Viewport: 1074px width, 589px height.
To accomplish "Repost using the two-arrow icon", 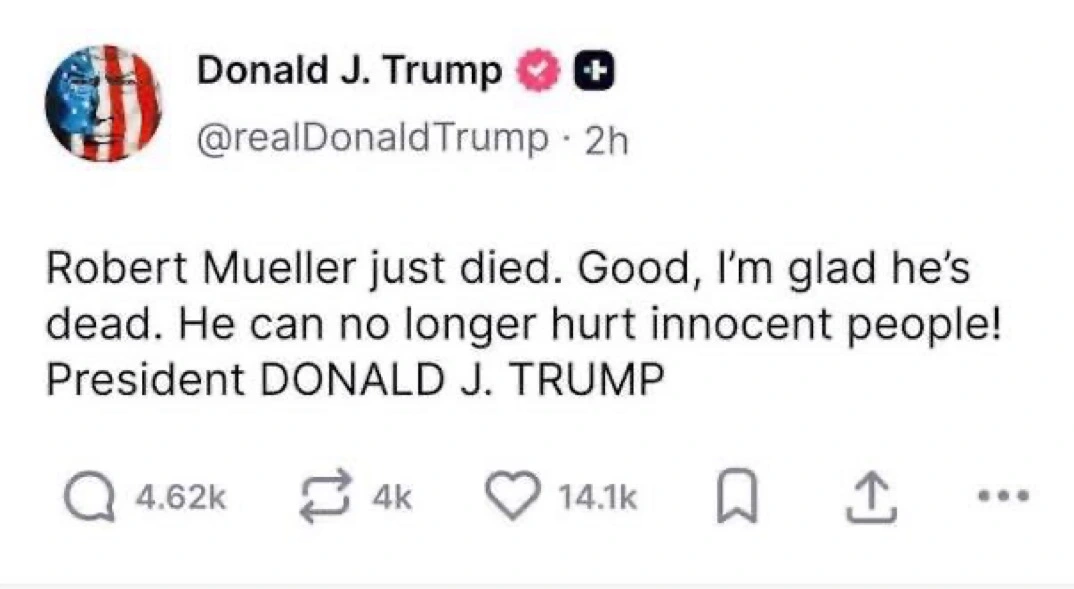I will coord(327,497).
